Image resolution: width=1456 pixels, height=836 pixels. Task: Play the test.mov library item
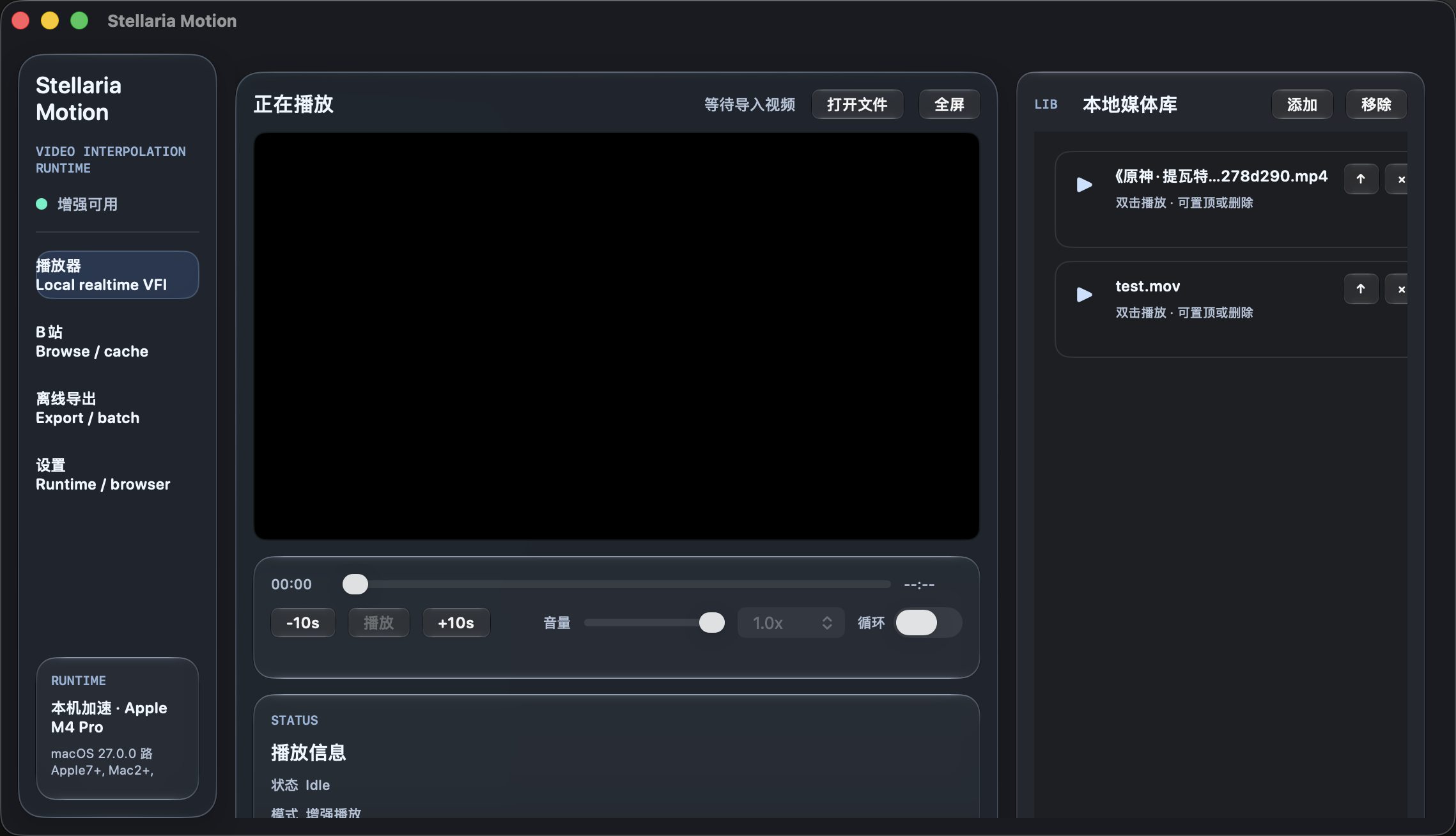[1084, 295]
